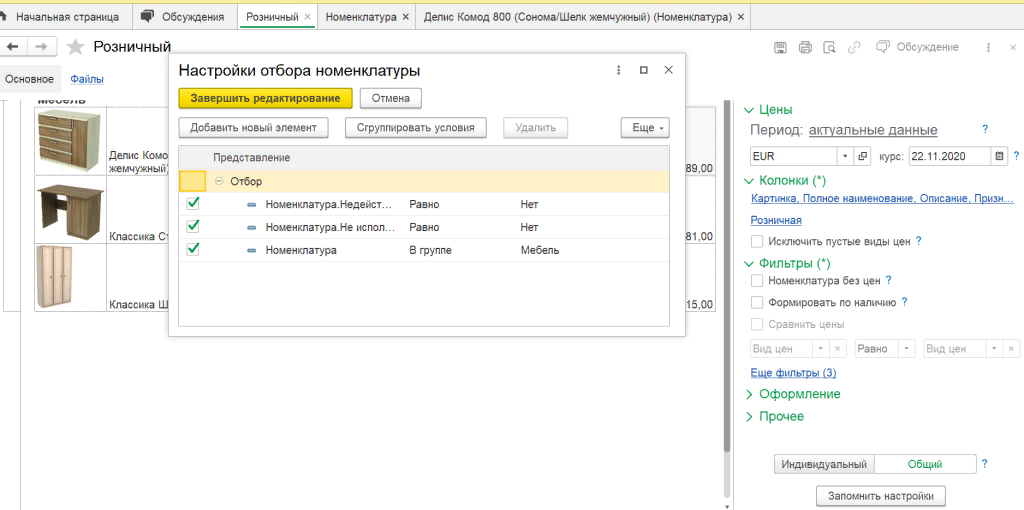The height and width of the screenshot is (510, 1024).
Task: Go forward with the right arrow
Action: point(41,46)
